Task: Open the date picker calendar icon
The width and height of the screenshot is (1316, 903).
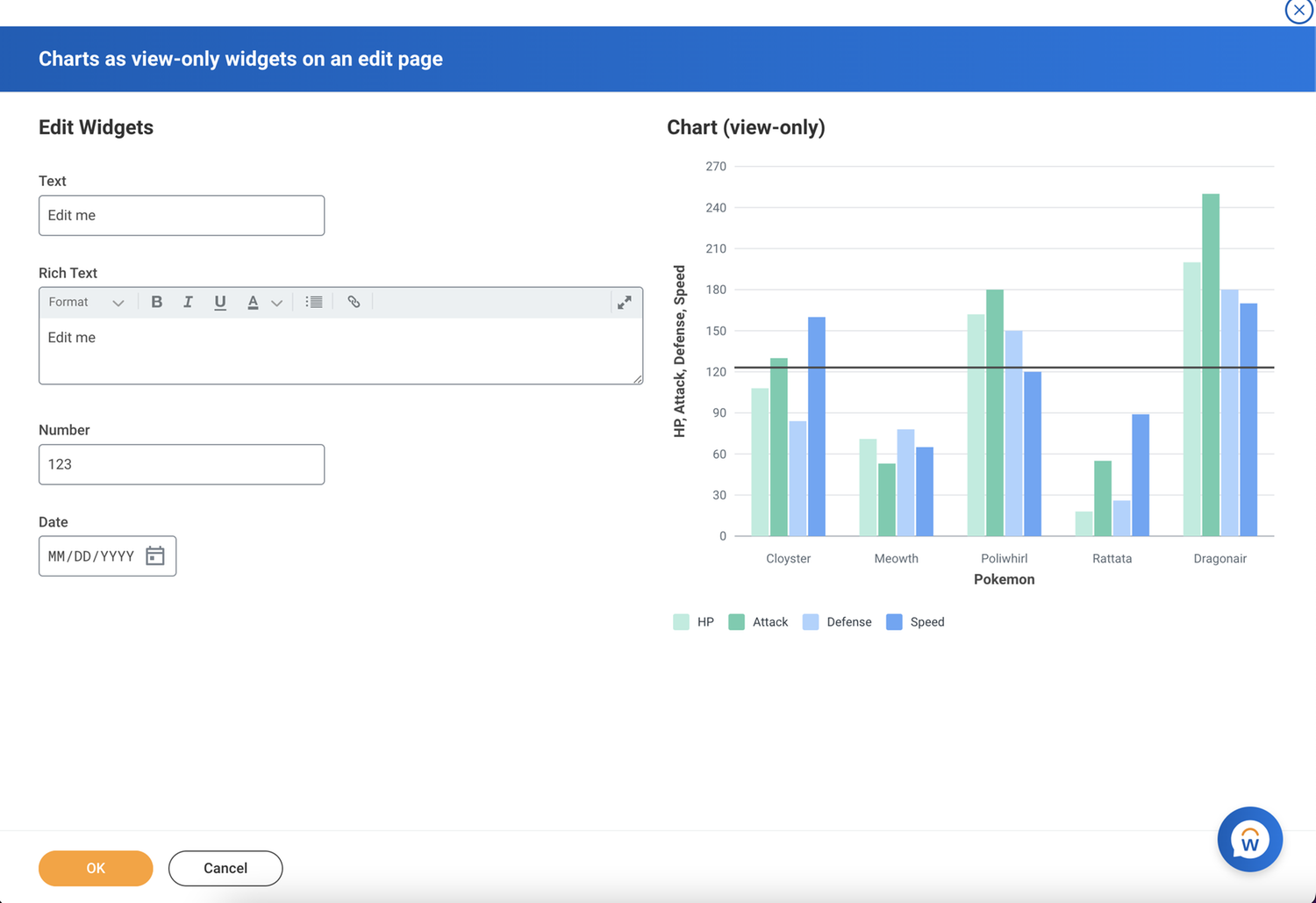Action: click(x=155, y=555)
